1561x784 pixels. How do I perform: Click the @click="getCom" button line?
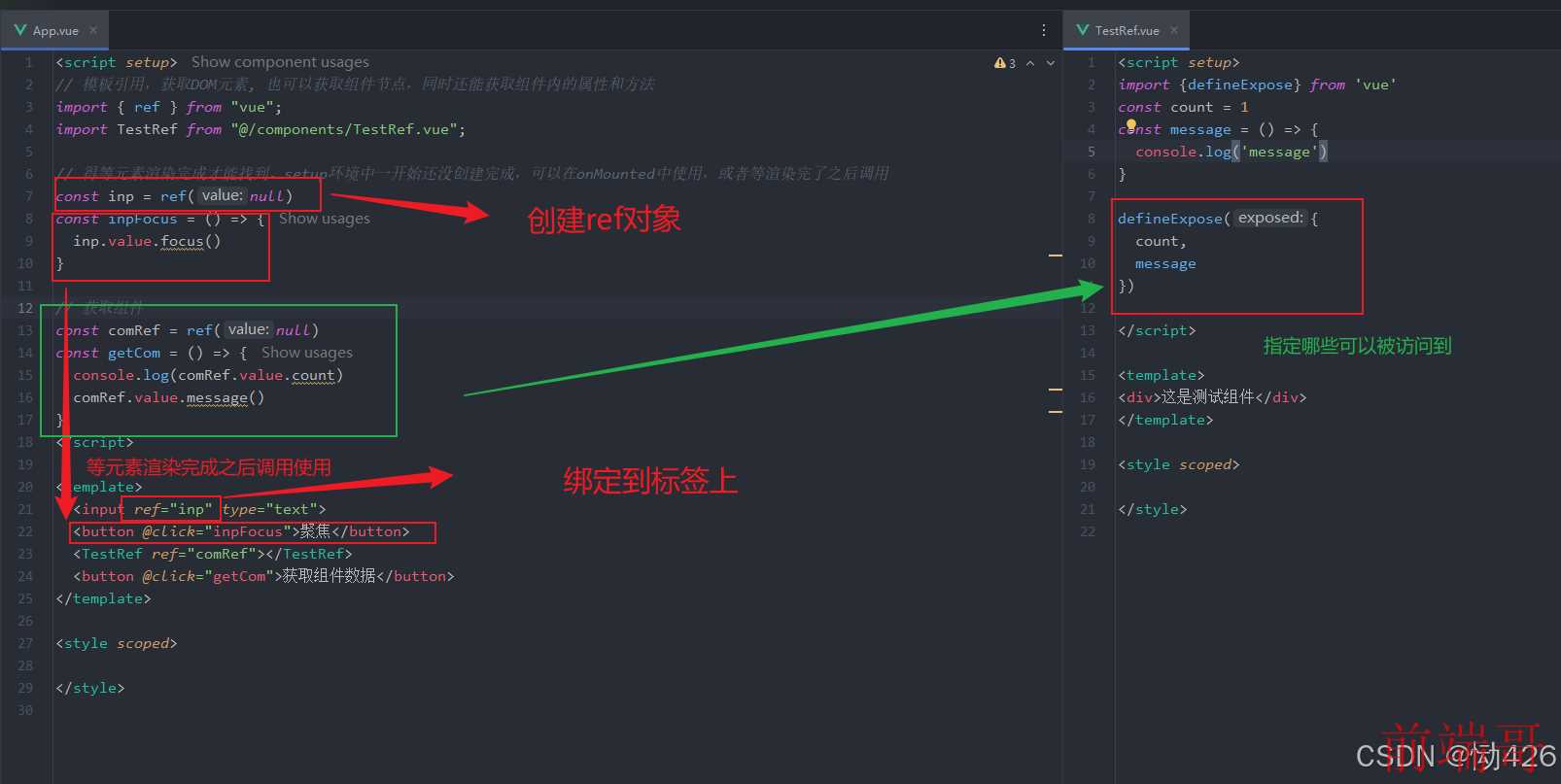263,576
